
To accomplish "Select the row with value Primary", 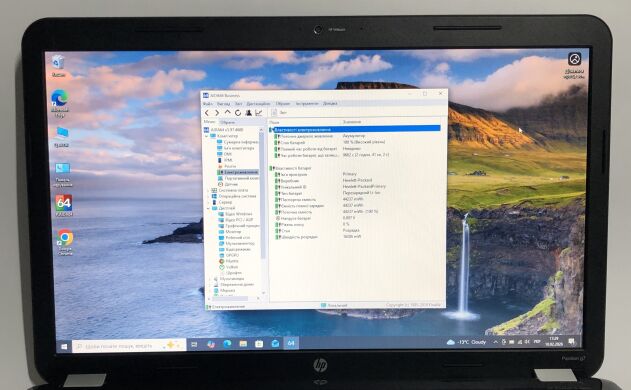I will (316, 175).
